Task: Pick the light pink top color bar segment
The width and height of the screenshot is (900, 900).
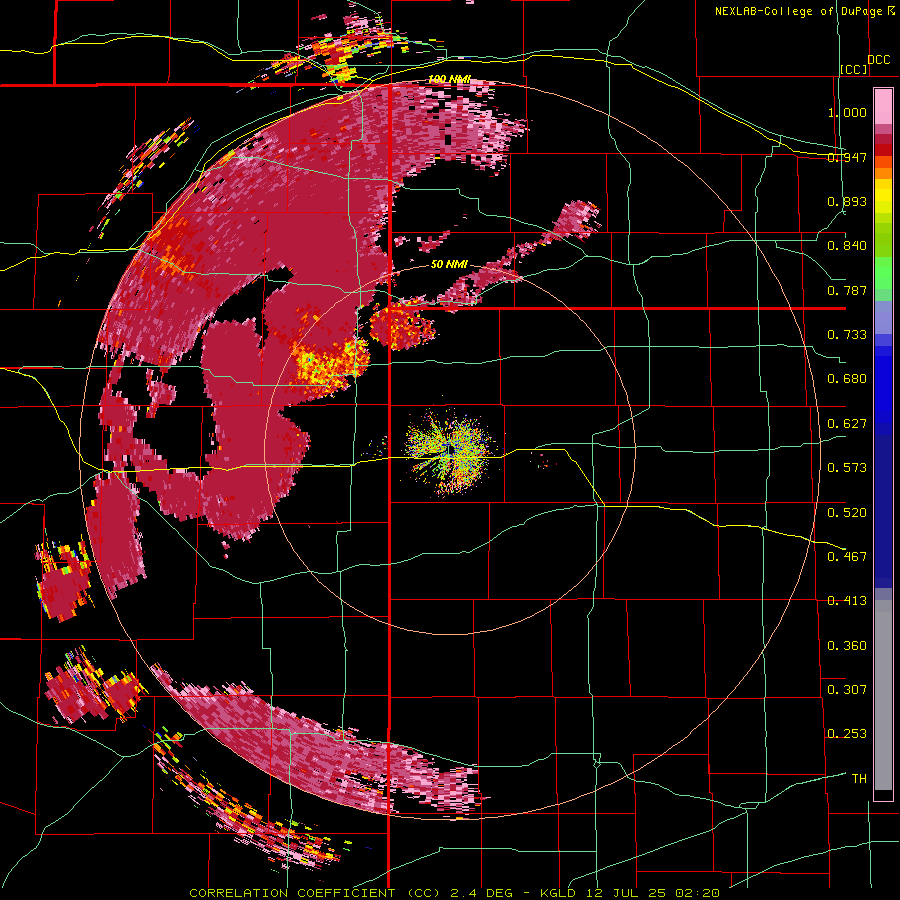Action: click(883, 107)
